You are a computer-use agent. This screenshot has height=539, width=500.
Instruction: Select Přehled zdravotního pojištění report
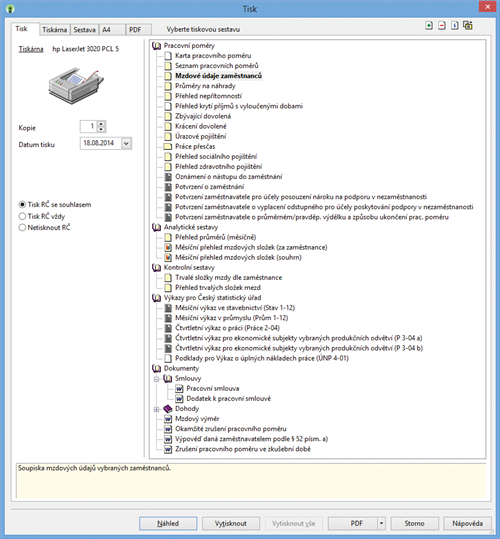(x=219, y=167)
